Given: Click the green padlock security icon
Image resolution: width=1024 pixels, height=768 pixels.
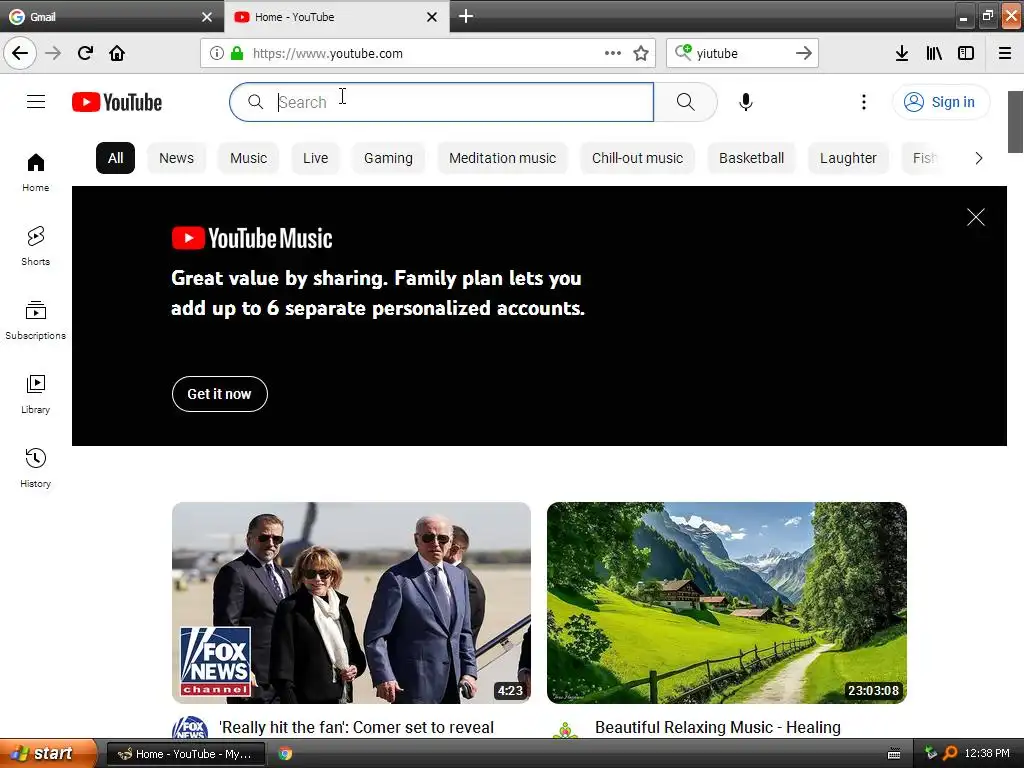Looking at the screenshot, I should point(237,53).
